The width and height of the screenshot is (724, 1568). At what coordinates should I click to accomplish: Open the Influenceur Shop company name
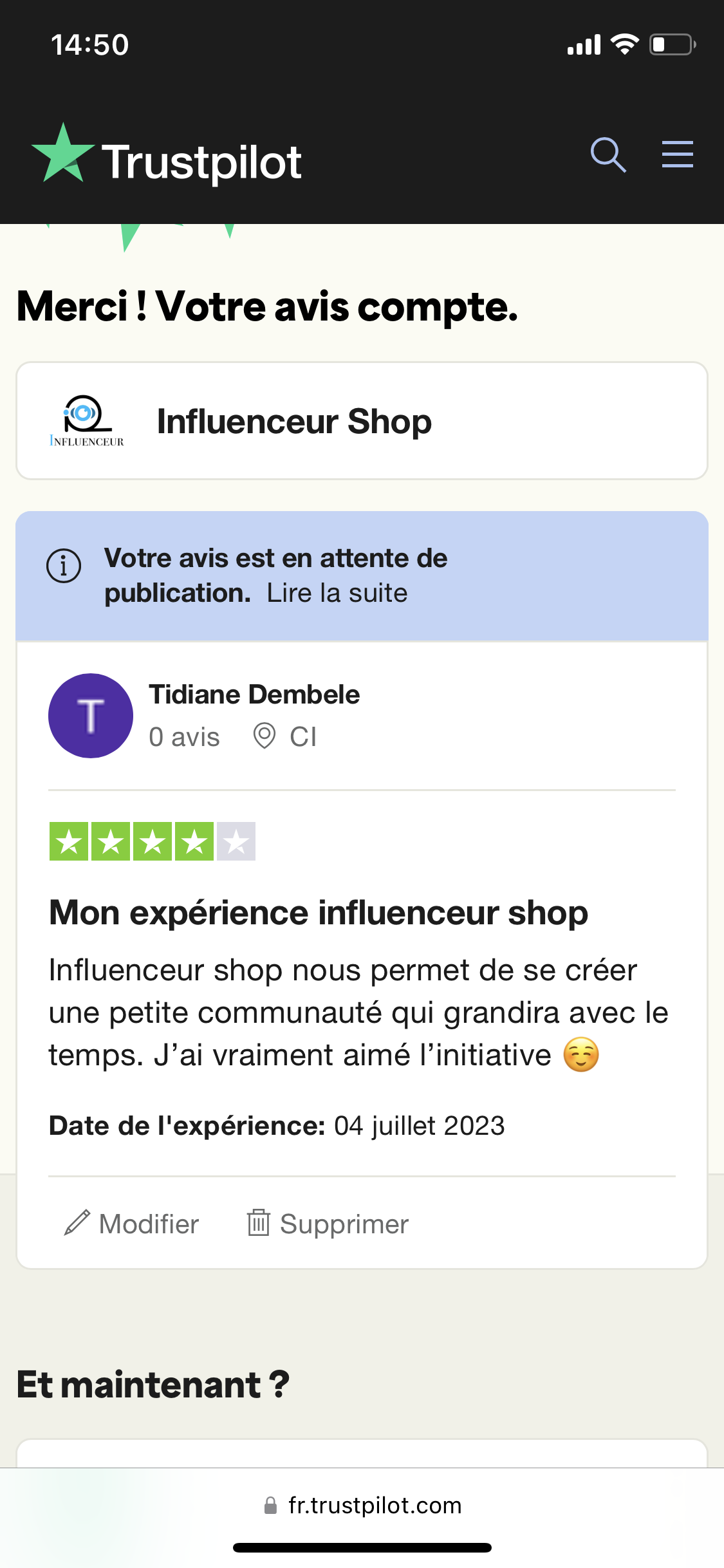(294, 422)
